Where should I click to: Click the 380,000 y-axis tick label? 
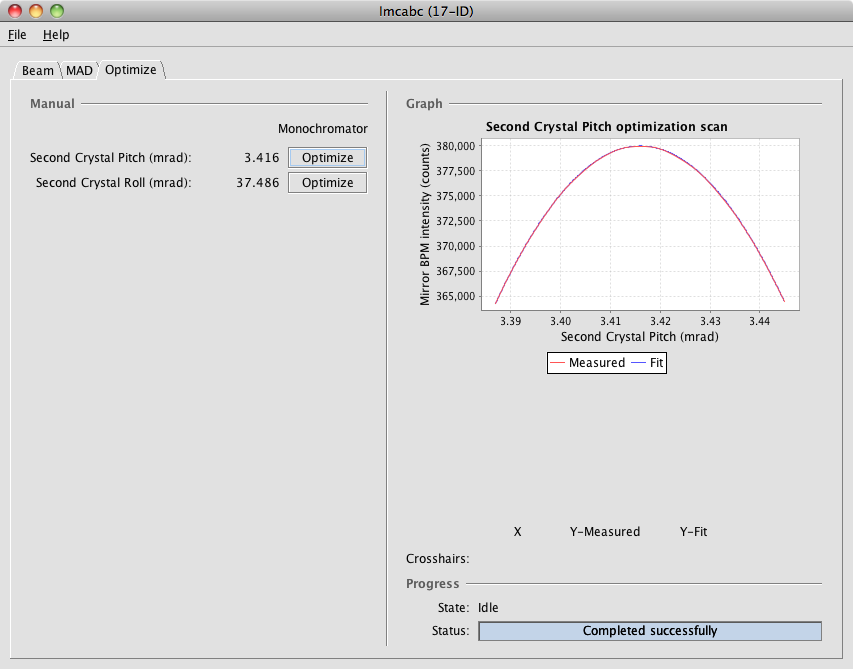coord(456,146)
